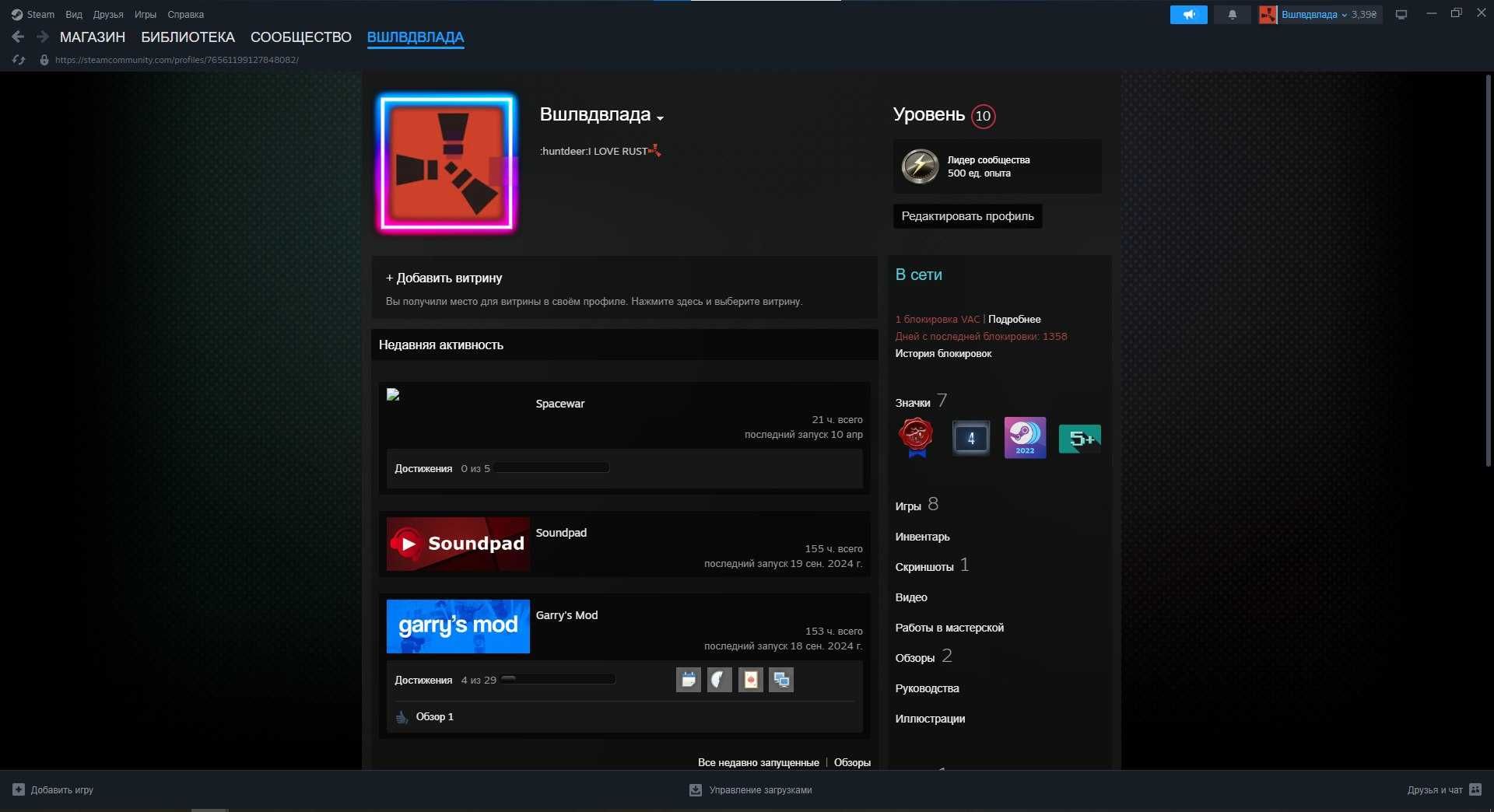Open the notifications bell
The width and height of the screenshot is (1494, 812).
tap(1233, 15)
